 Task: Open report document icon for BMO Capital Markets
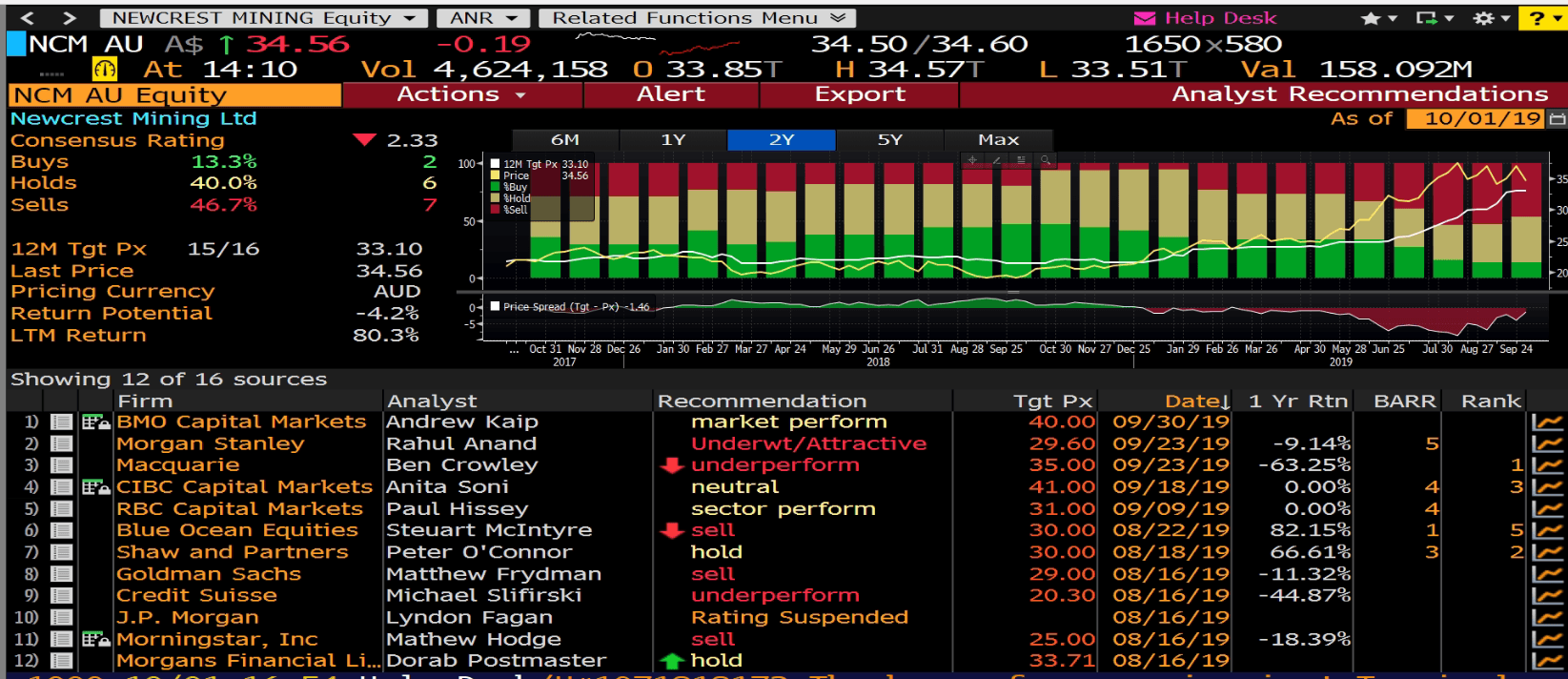(x=62, y=422)
